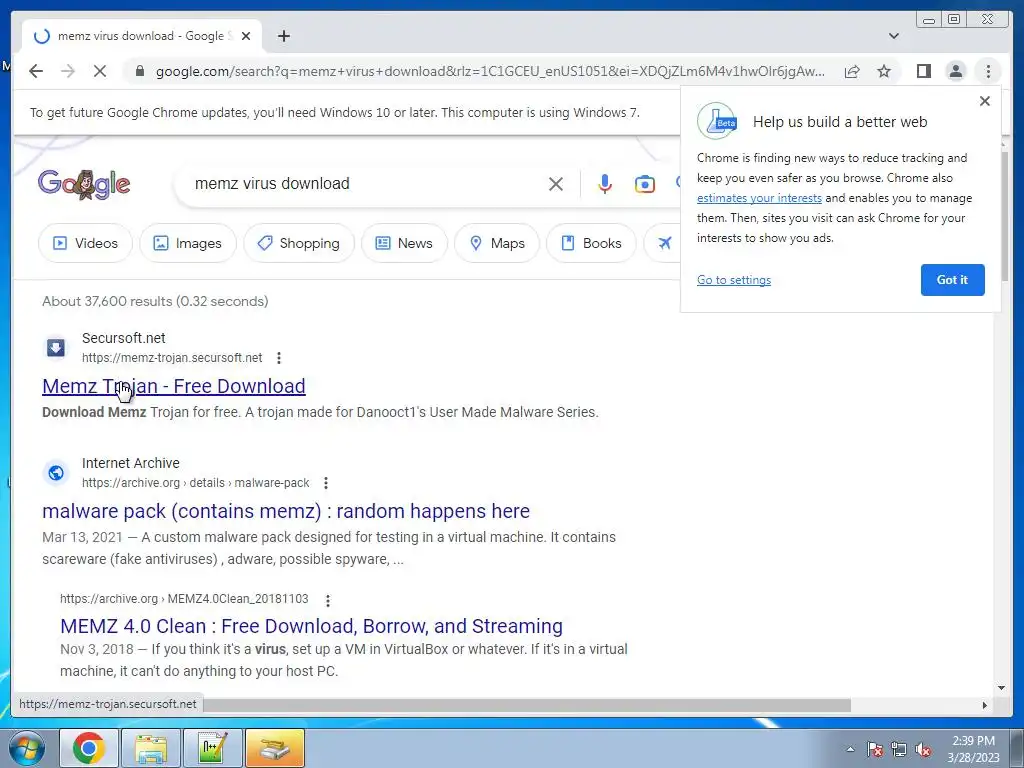
Task: Click the horizontal scrollbar right arrow
Action: 985,705
